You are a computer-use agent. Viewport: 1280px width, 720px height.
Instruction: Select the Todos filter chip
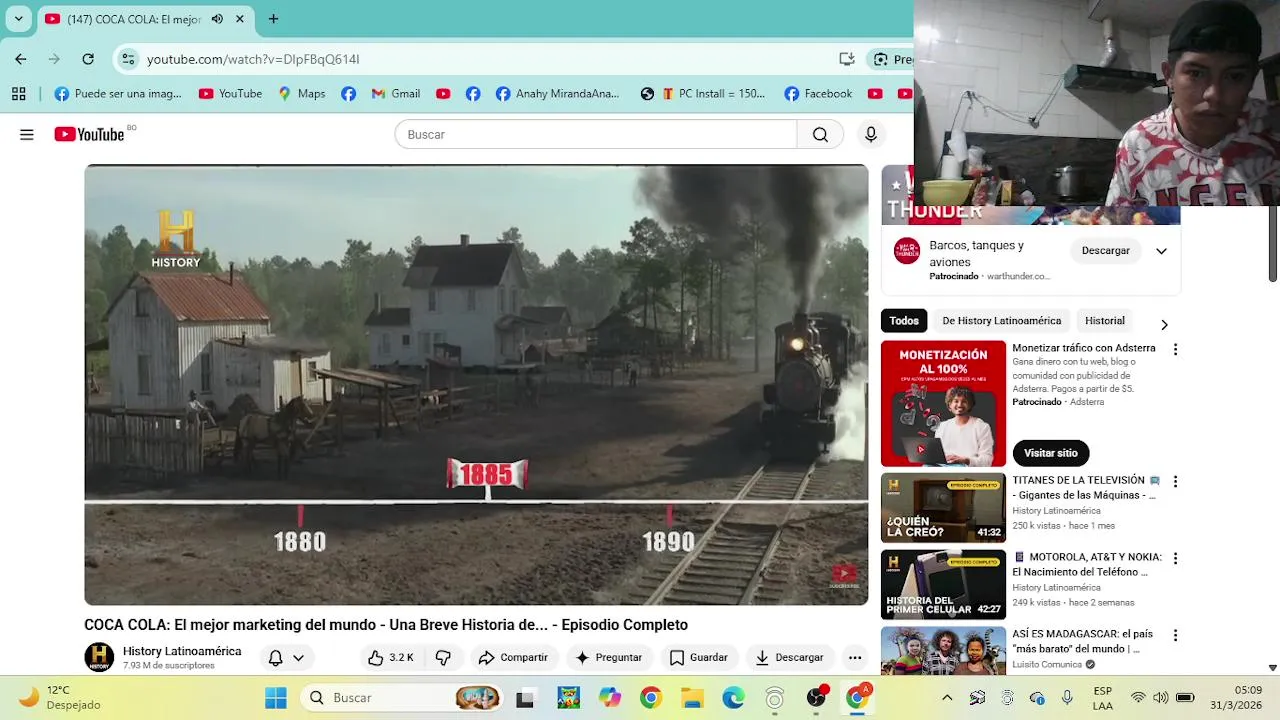(904, 321)
